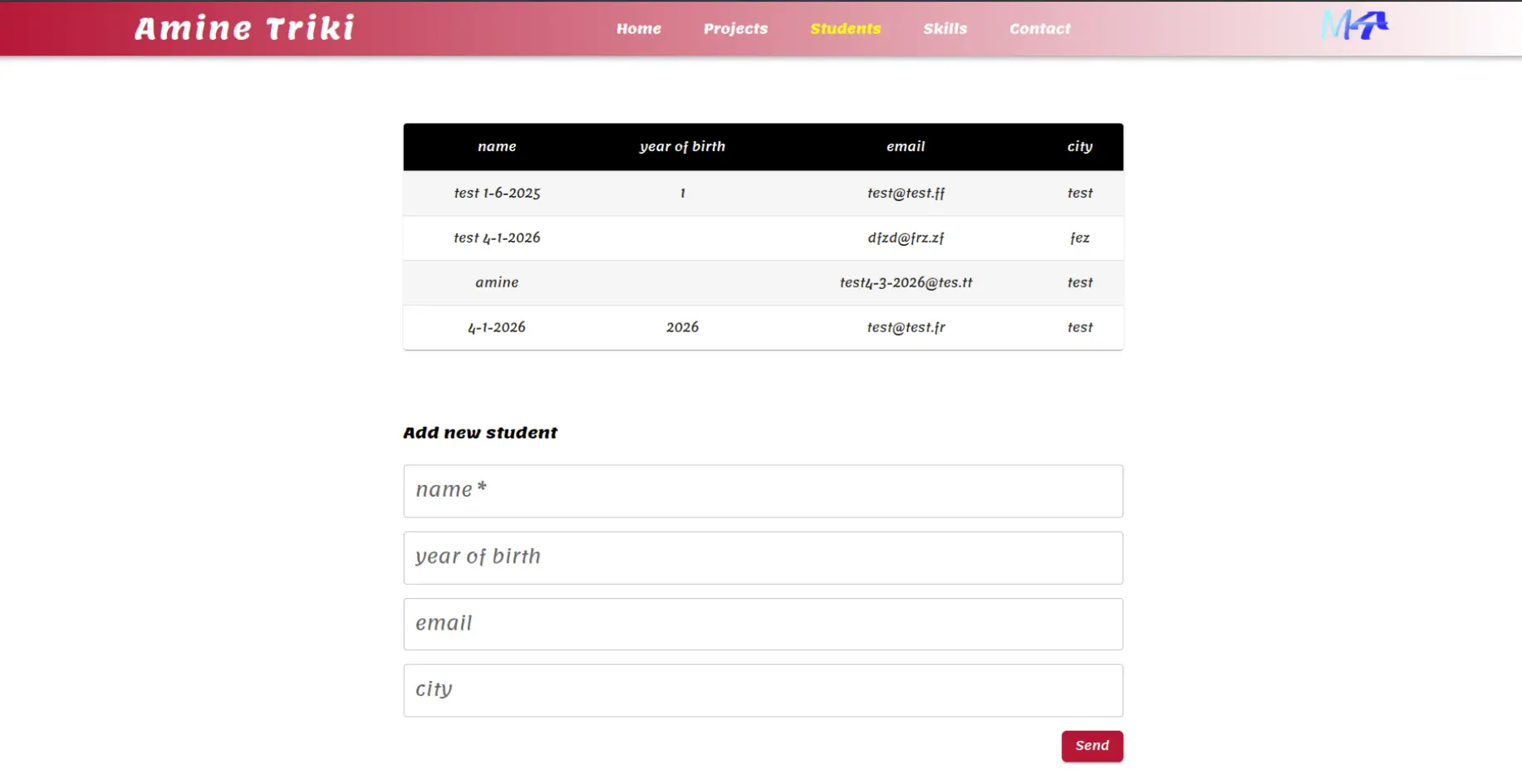Open the Home page from the navbar
The width and height of the screenshot is (1522, 784).
tap(639, 28)
